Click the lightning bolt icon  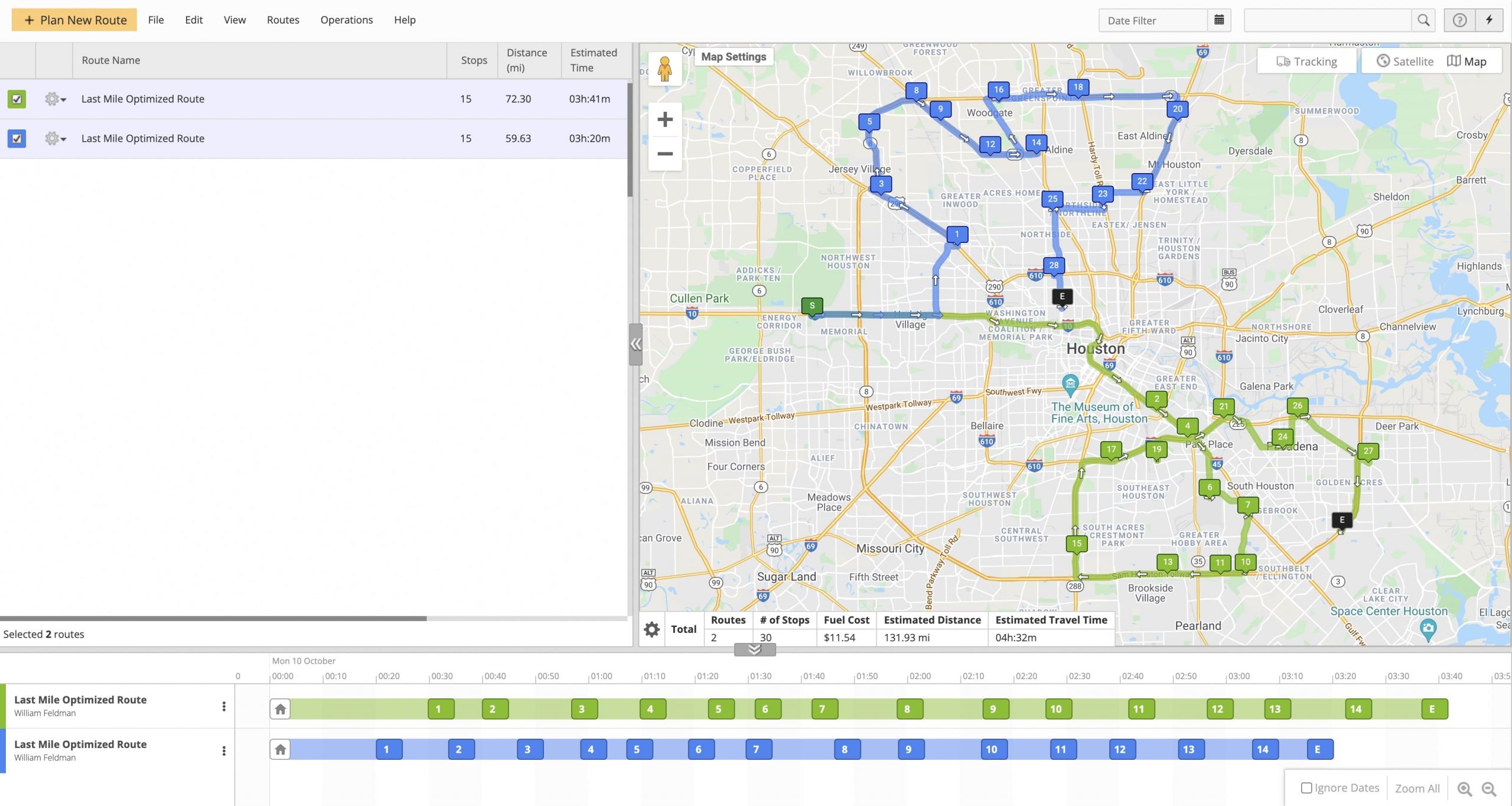coord(1489,20)
